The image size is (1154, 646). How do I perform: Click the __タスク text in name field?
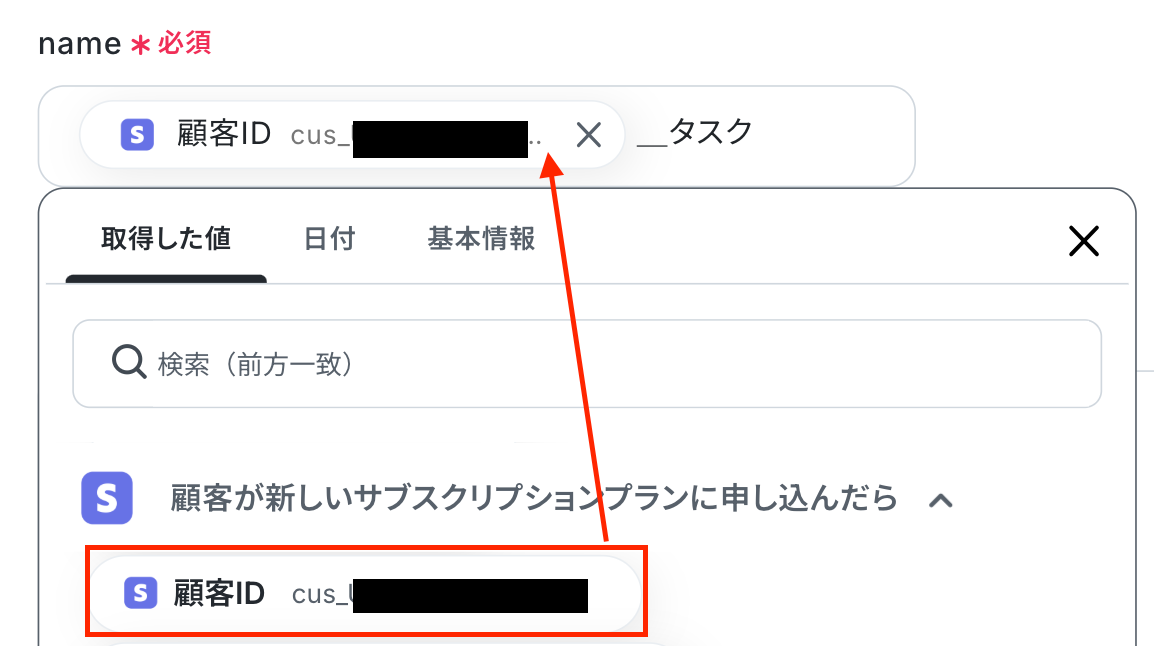click(x=694, y=133)
